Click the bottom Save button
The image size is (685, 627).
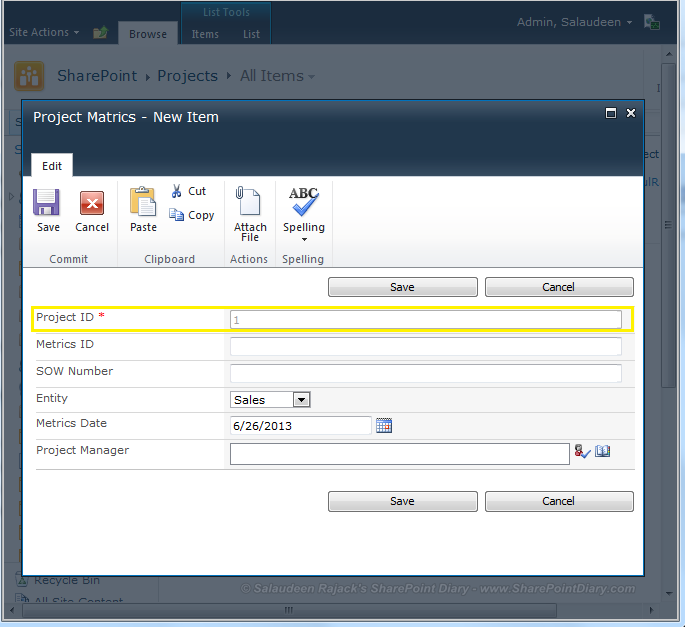403,501
